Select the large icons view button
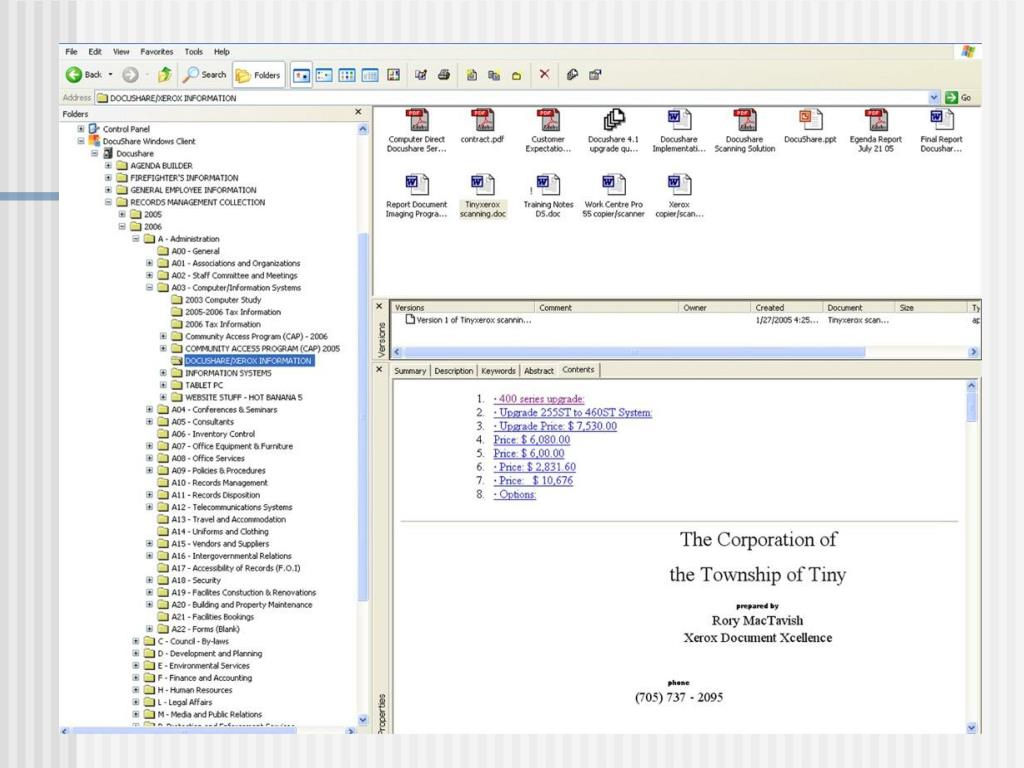1024x768 pixels. [x=301, y=75]
